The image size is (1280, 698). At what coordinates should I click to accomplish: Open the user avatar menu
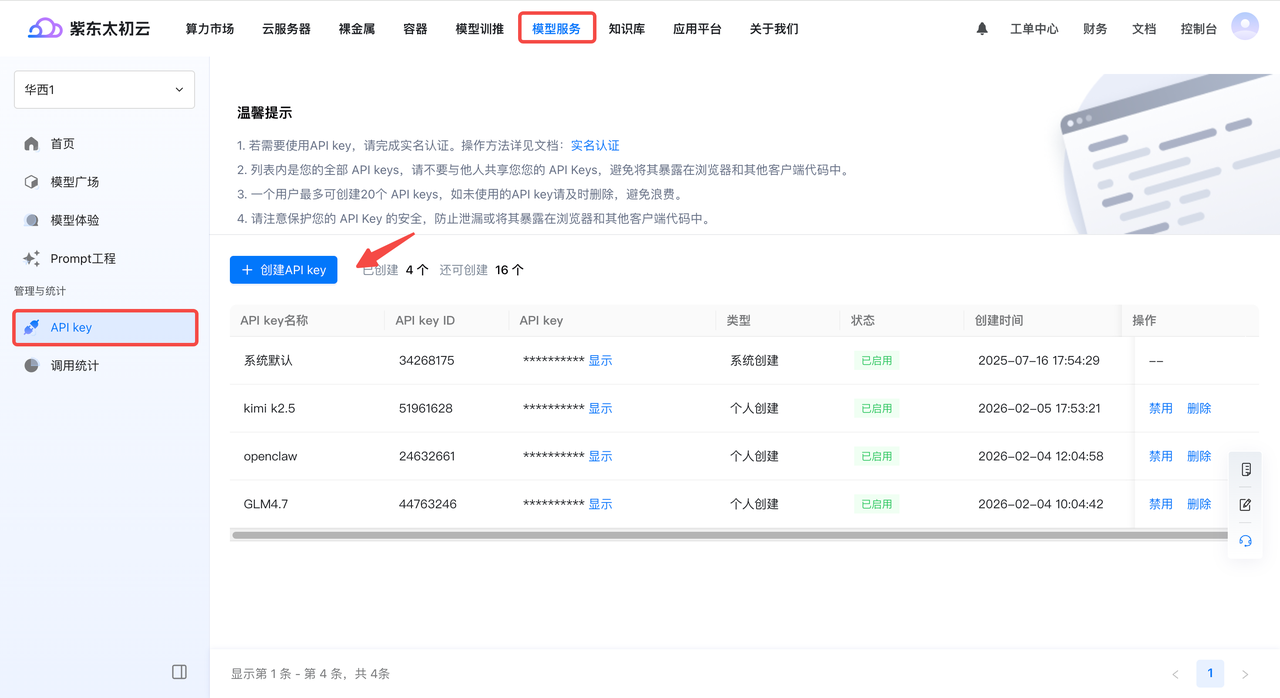1244,25
